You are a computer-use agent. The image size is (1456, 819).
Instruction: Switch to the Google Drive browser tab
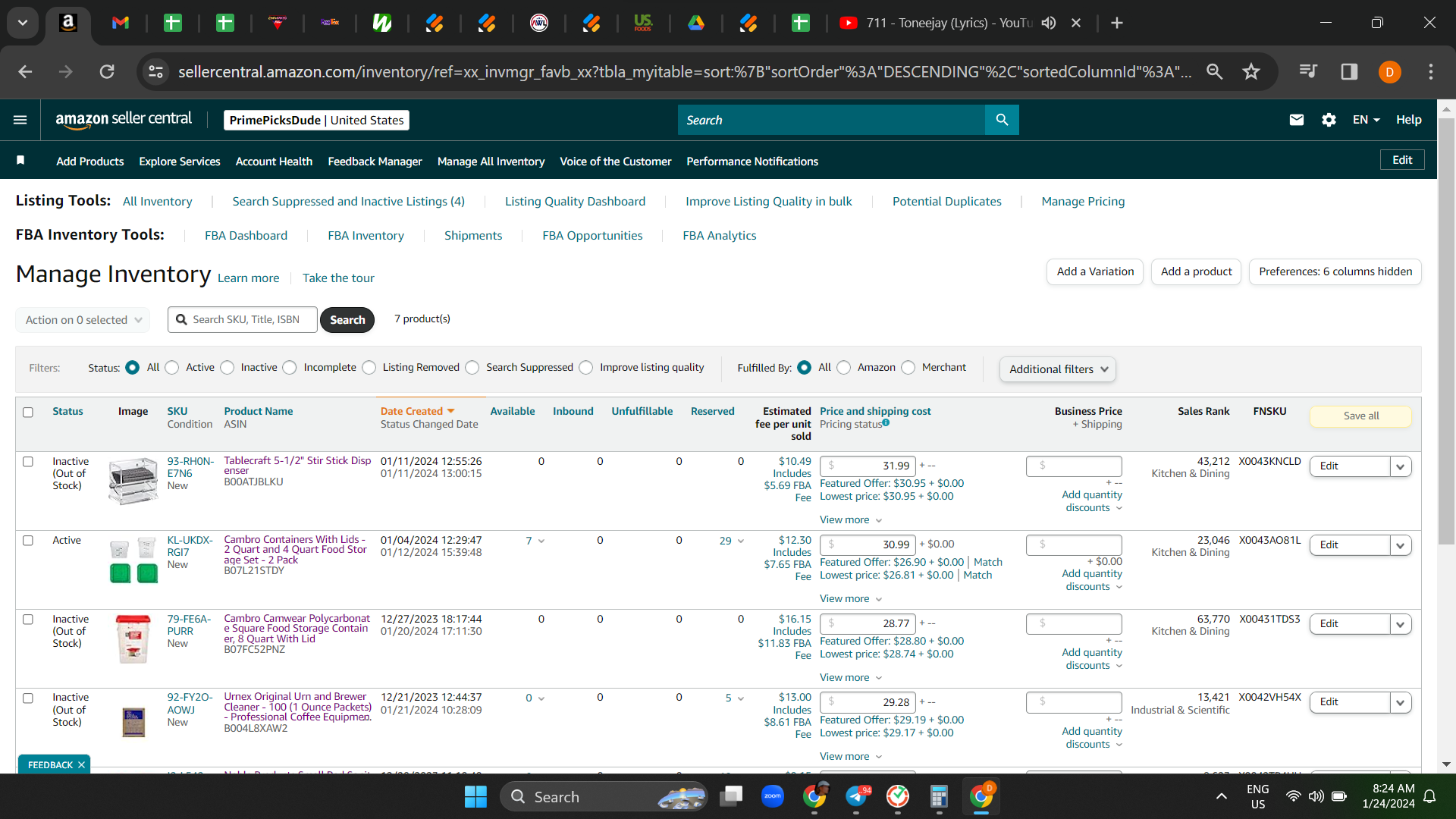[695, 23]
